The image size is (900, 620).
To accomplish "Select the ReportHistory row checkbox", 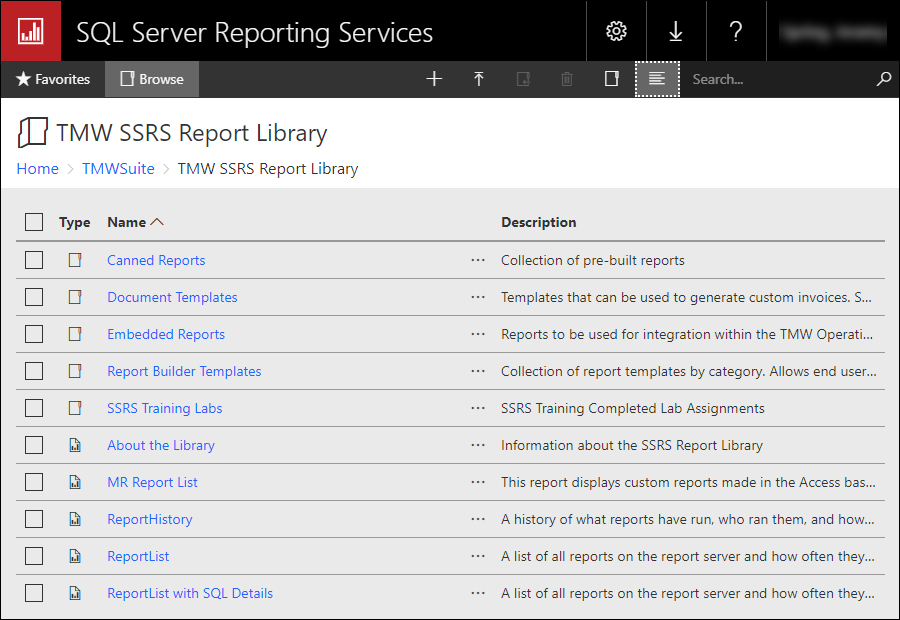I will pyautogui.click(x=34, y=519).
